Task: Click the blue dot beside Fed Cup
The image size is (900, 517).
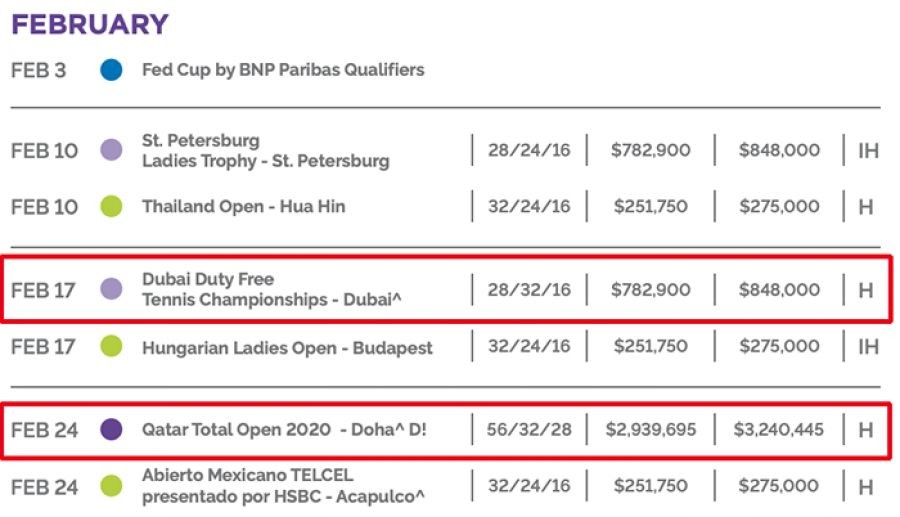Action: click(111, 70)
